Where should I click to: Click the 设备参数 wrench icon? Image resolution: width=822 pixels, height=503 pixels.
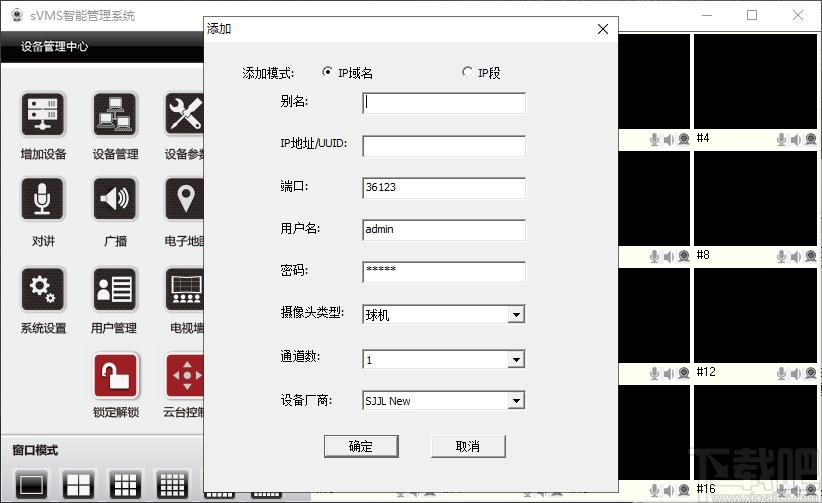coord(184,114)
